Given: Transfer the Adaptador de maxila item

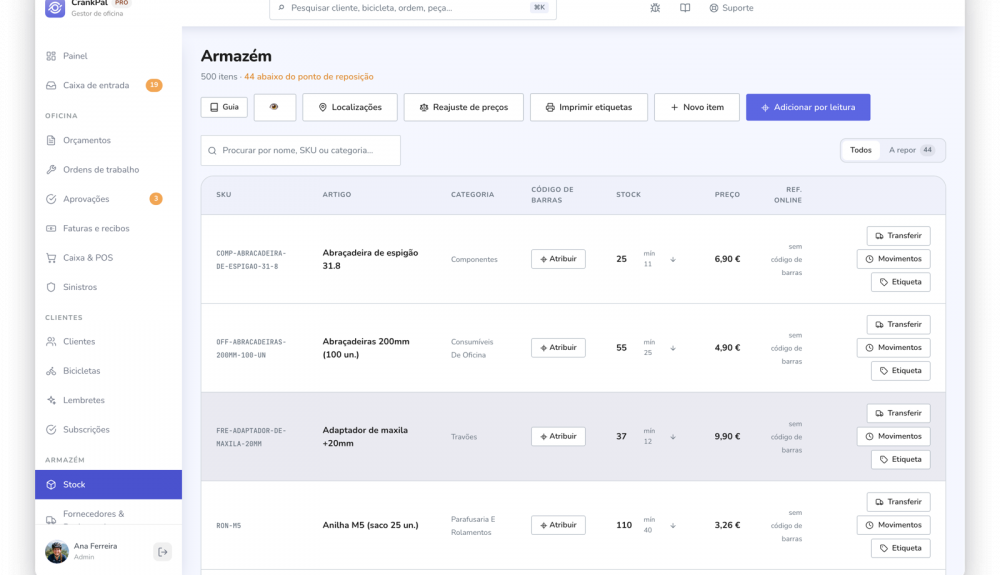Looking at the screenshot, I should point(898,413).
